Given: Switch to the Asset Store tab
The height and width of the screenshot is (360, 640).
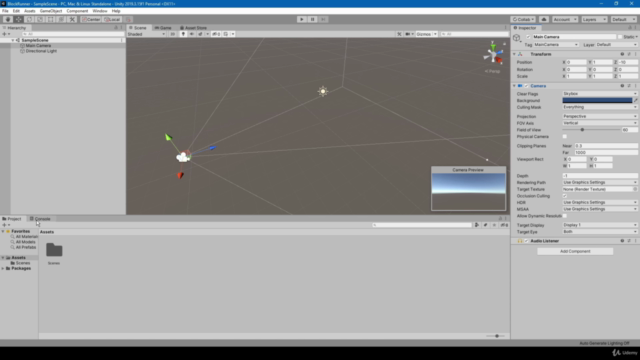Looking at the screenshot, I should pyautogui.click(x=193, y=28).
